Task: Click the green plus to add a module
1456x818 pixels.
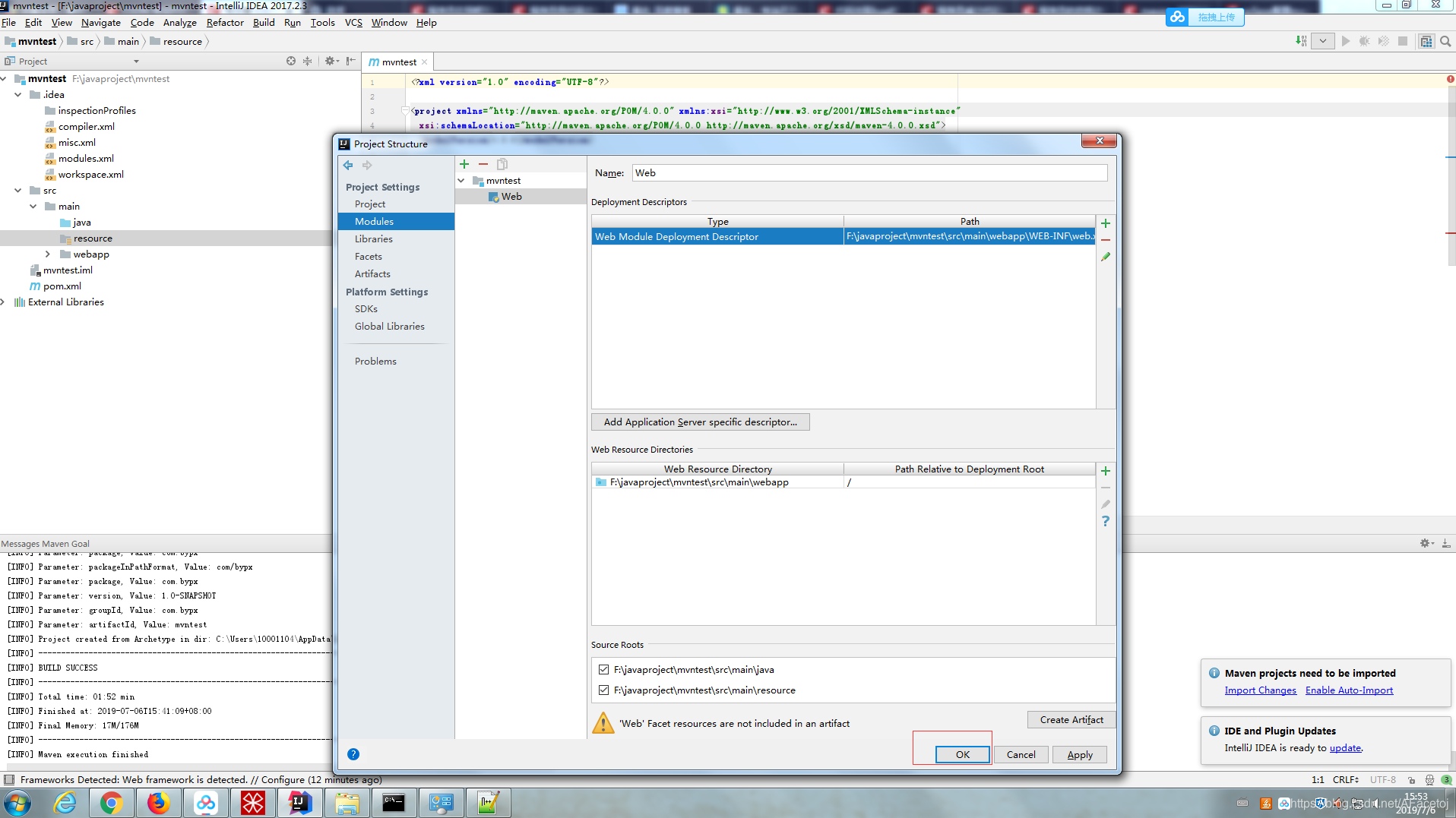Action: click(x=464, y=164)
